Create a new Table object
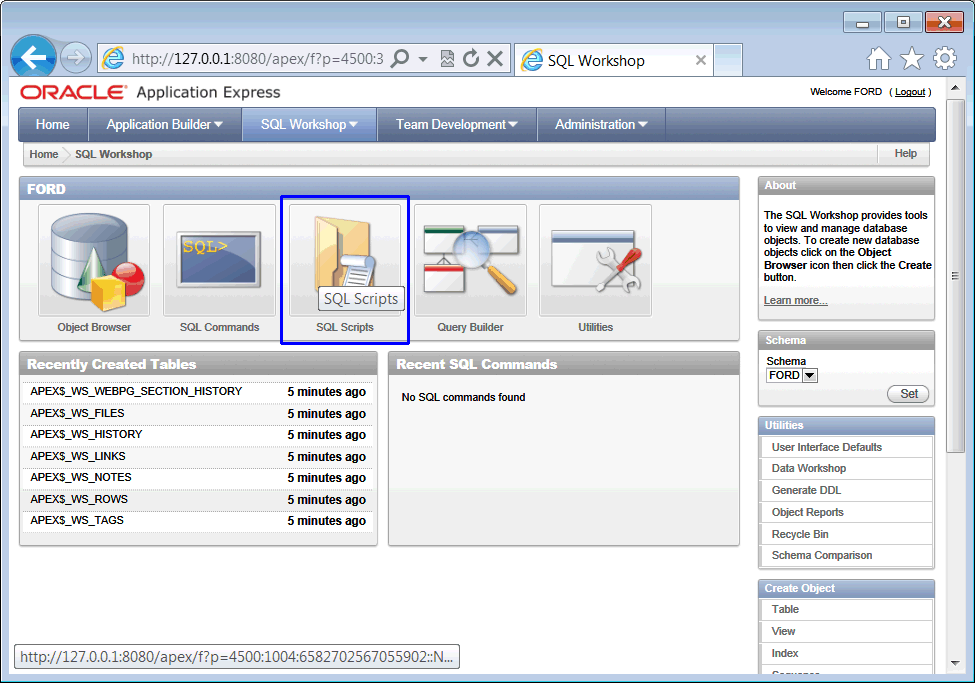Image resolution: width=975 pixels, height=683 pixels. coord(846,610)
